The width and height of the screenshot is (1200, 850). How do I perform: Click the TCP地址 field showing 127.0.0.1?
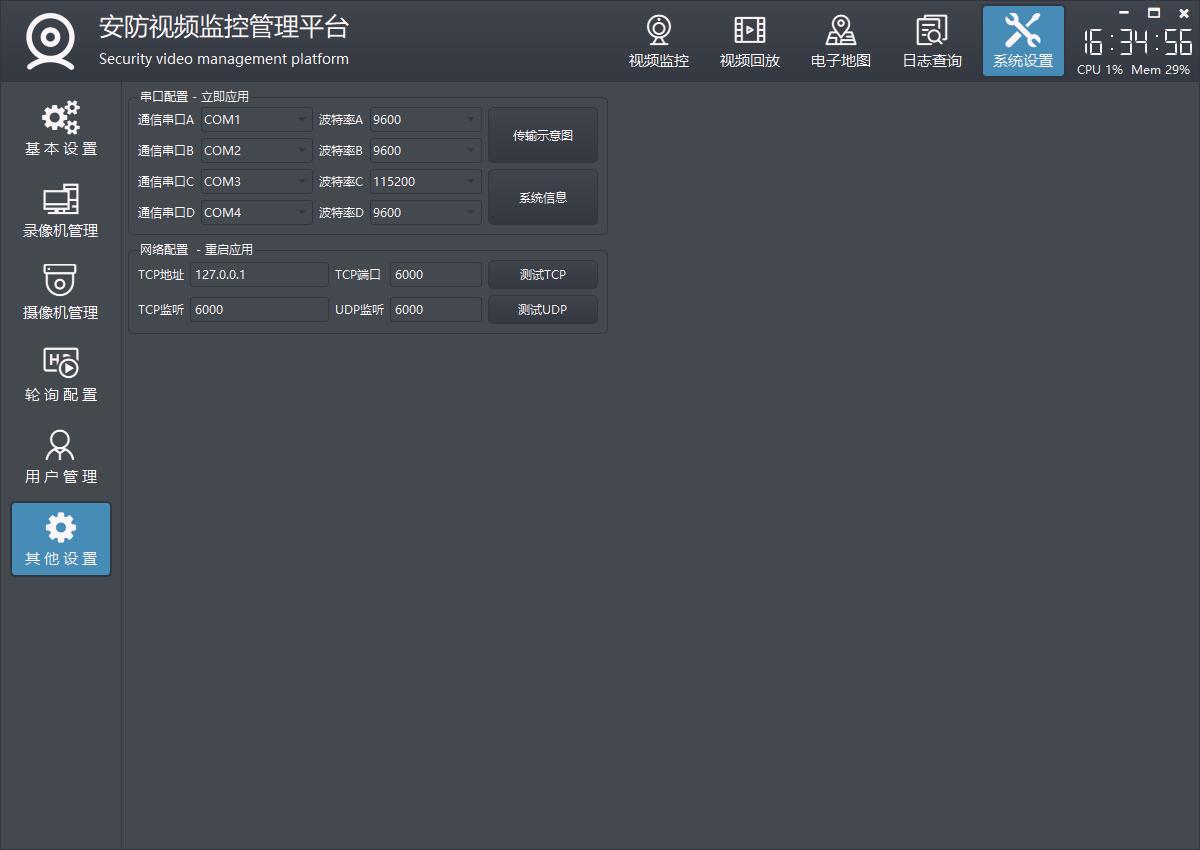(x=259, y=275)
